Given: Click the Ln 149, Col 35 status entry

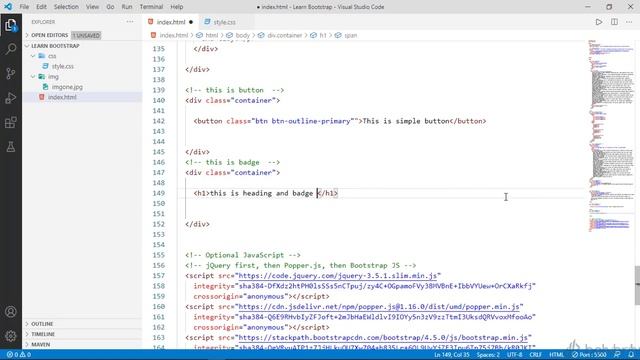Looking at the screenshot, I should coord(452,355).
